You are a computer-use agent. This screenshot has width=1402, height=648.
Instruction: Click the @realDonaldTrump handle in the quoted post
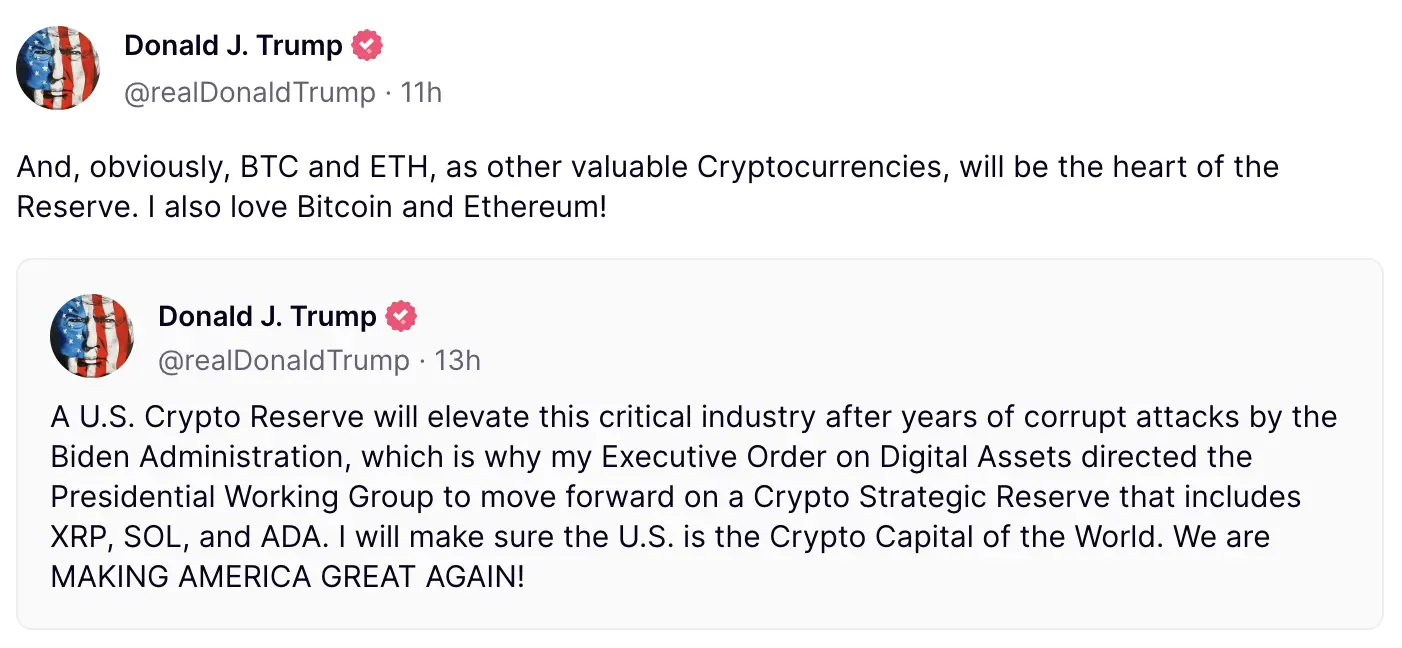click(283, 360)
